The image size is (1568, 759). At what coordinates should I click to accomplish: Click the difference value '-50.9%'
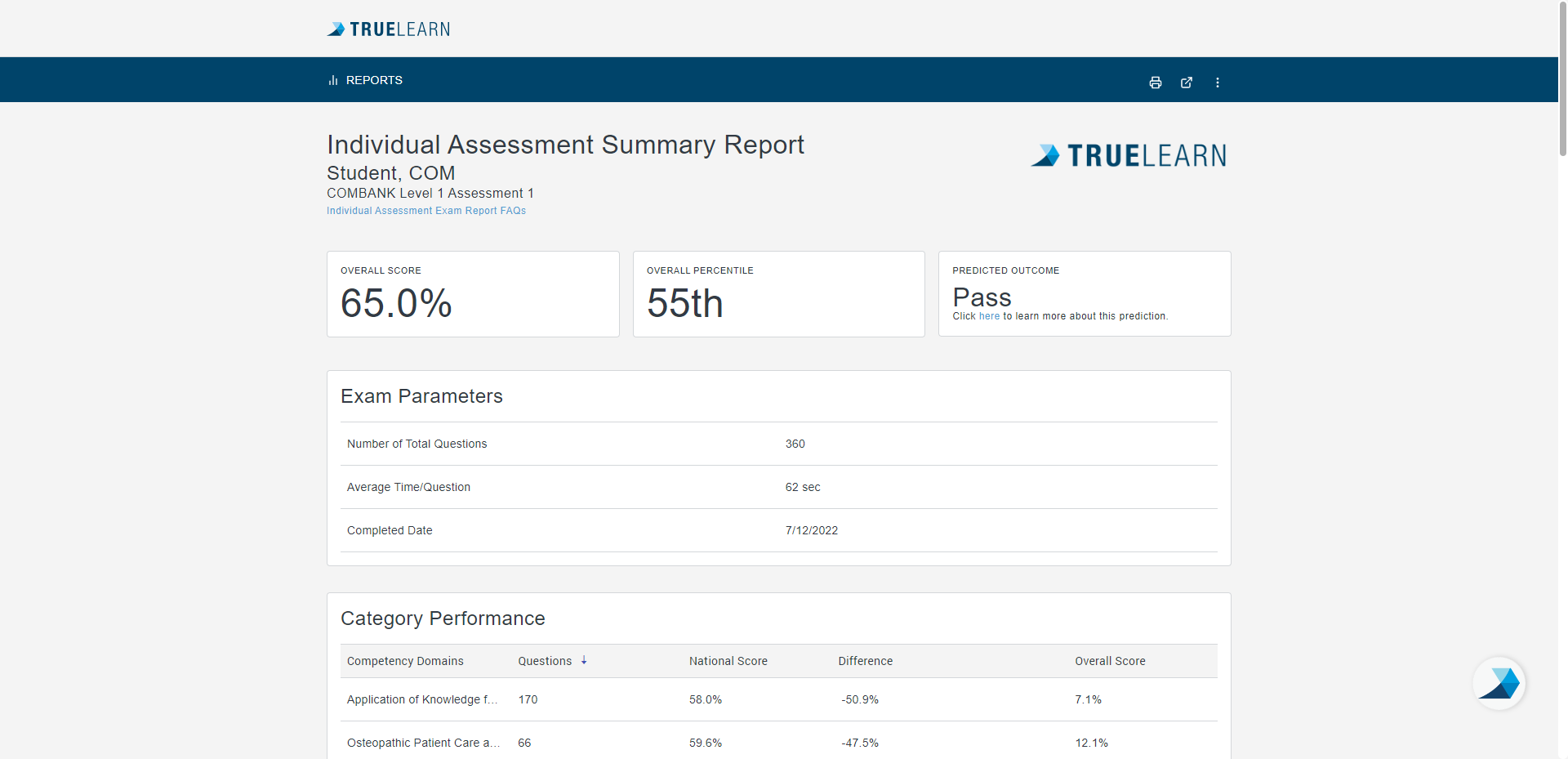860,699
